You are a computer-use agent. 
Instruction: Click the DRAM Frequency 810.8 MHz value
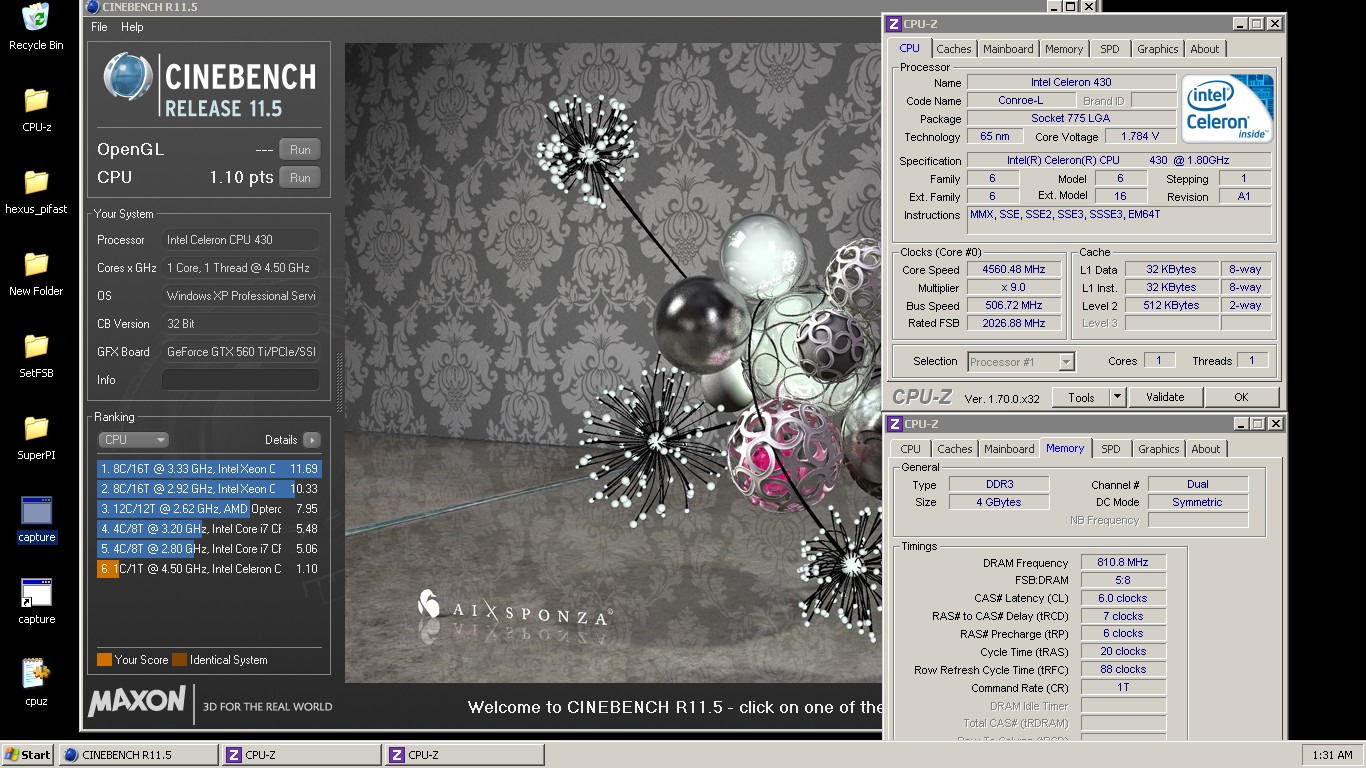[x=1123, y=562]
